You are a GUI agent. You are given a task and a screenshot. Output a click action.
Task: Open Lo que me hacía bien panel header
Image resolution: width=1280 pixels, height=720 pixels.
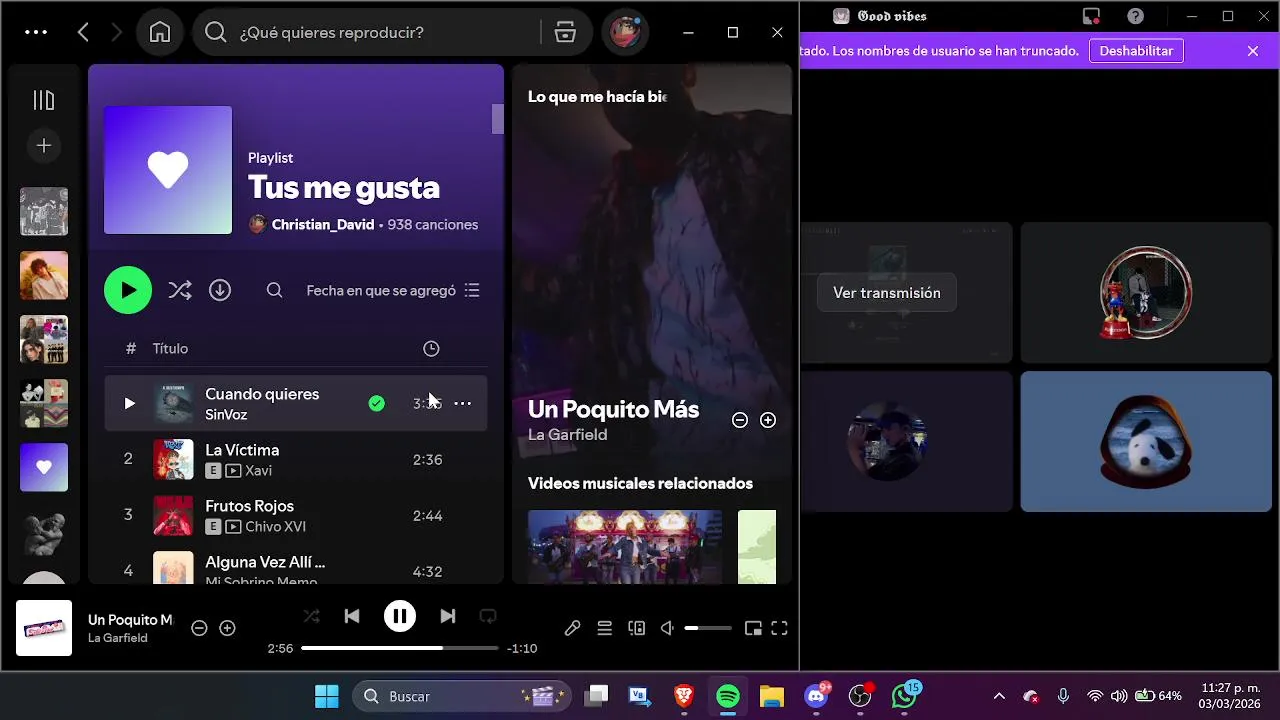[597, 97]
